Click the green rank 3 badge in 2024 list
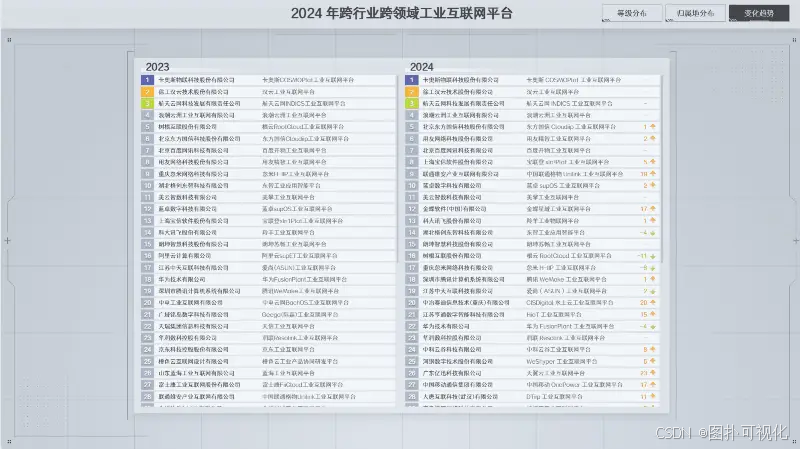 click(412, 104)
